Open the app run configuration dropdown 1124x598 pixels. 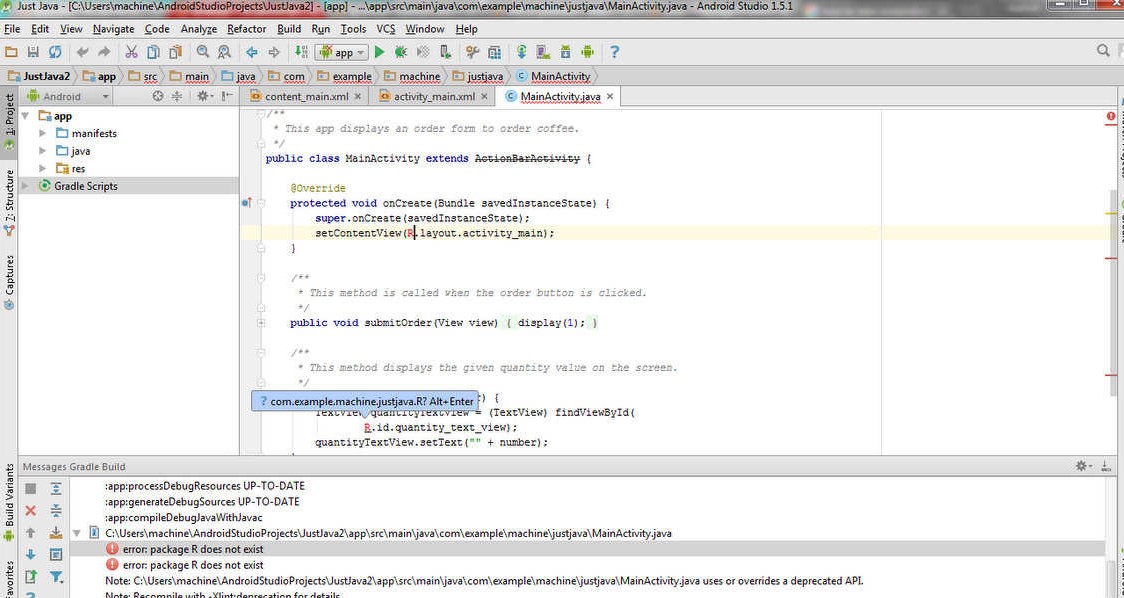click(x=342, y=52)
